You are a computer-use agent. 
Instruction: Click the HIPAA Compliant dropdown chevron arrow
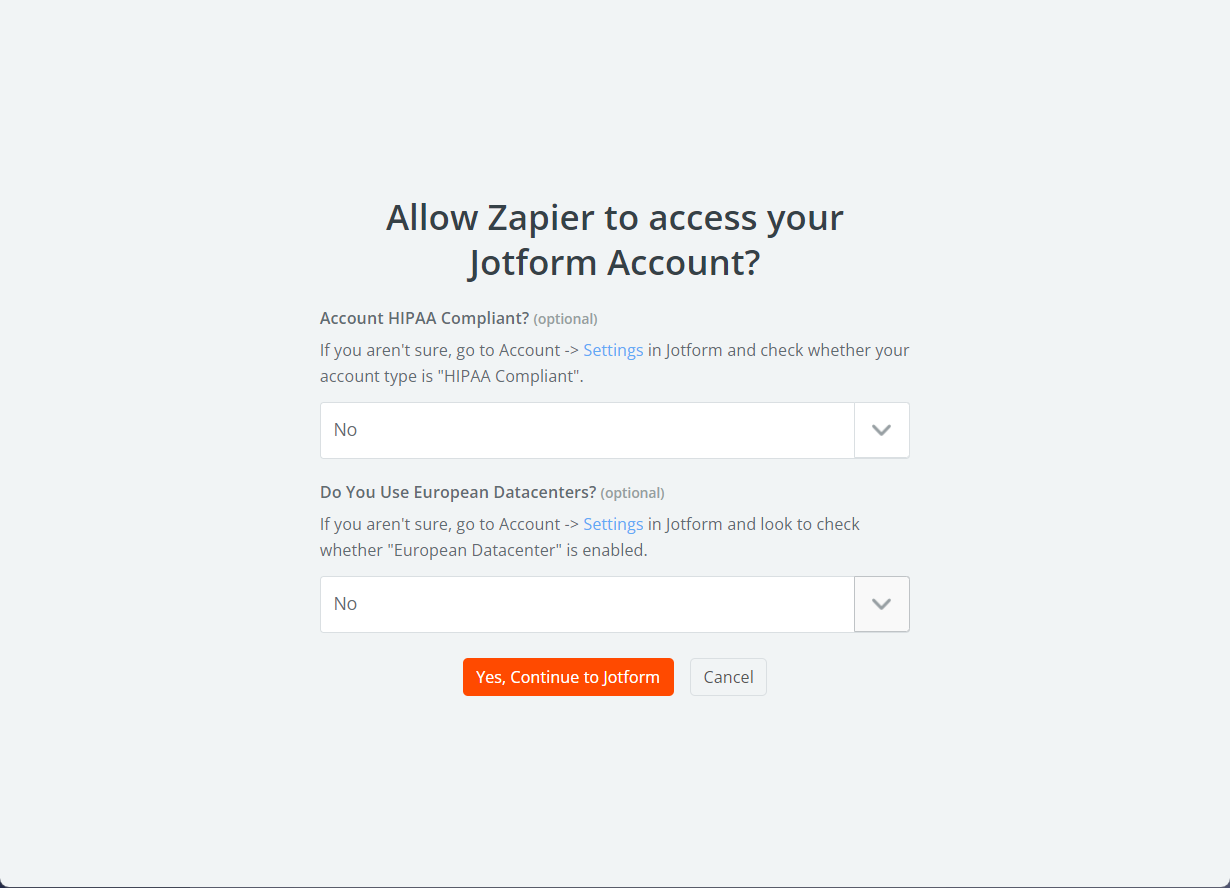tap(881, 430)
